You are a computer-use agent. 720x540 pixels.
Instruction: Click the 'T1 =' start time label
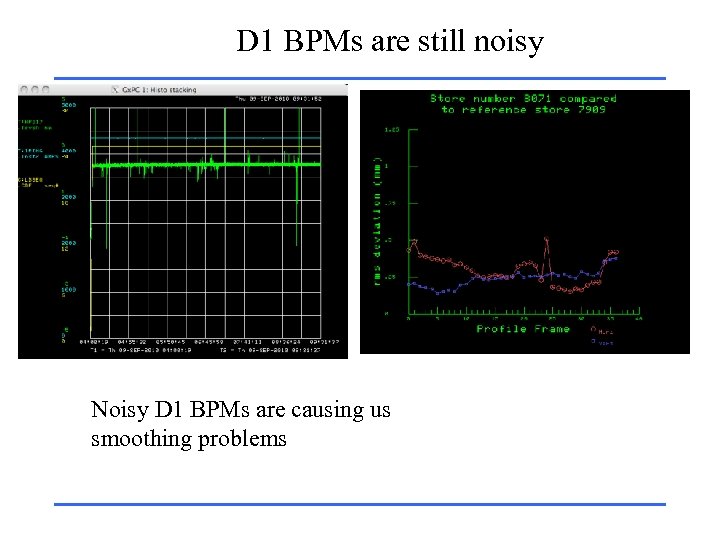141,350
